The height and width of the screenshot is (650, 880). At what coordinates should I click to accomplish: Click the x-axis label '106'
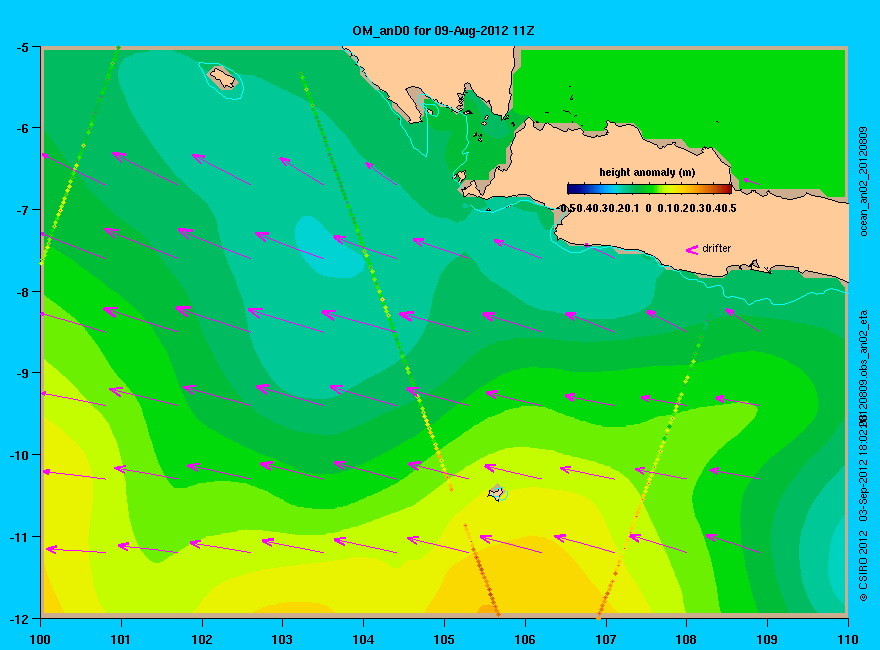pos(525,639)
